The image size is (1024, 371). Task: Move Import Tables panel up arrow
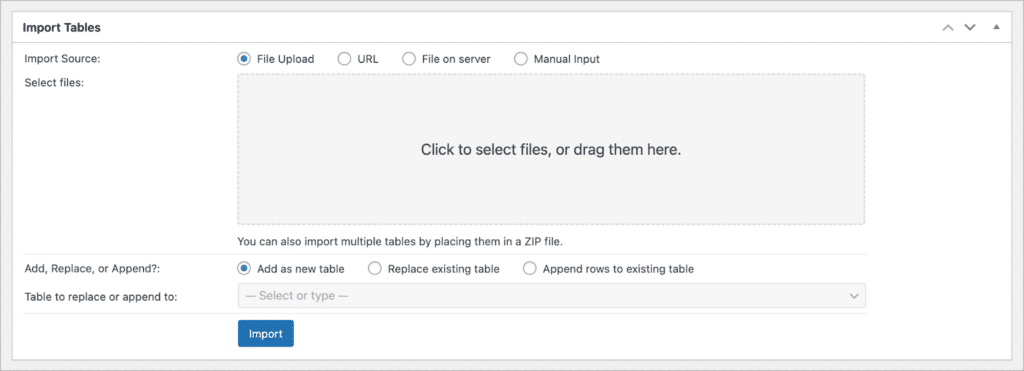(x=948, y=27)
